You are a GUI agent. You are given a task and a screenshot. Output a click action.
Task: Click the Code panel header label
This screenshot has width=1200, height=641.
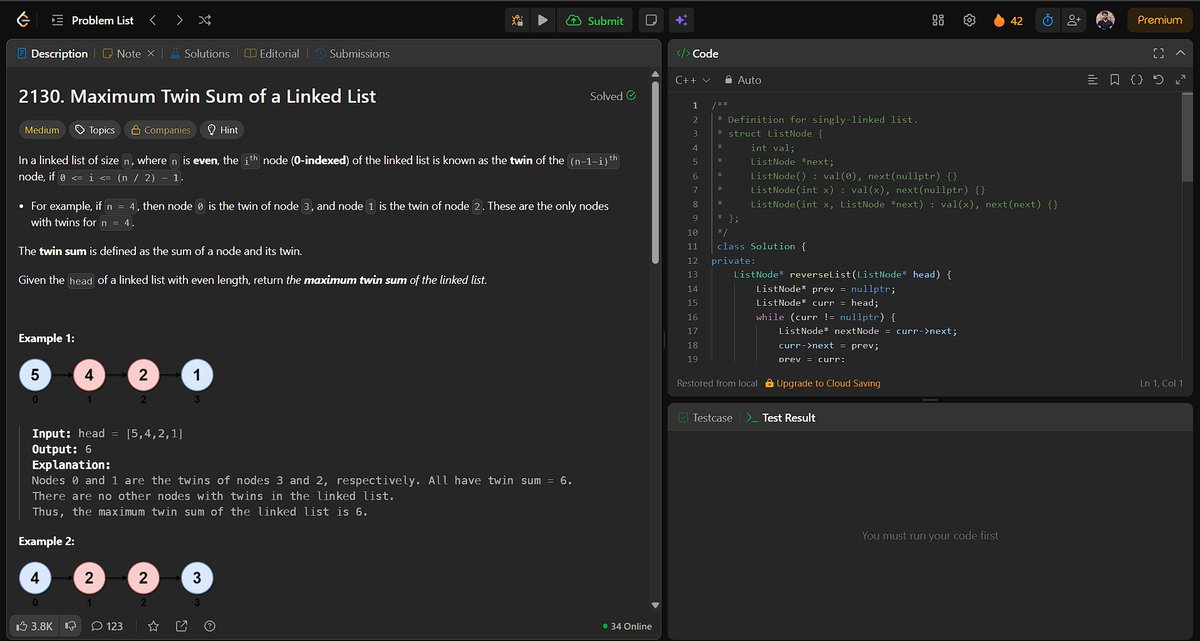pos(697,54)
